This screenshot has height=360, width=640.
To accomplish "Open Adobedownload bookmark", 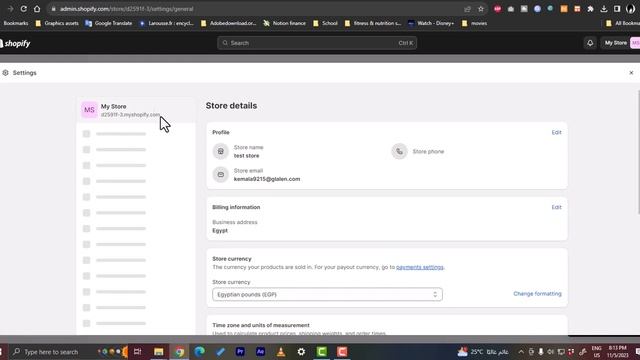I will pos(228,23).
